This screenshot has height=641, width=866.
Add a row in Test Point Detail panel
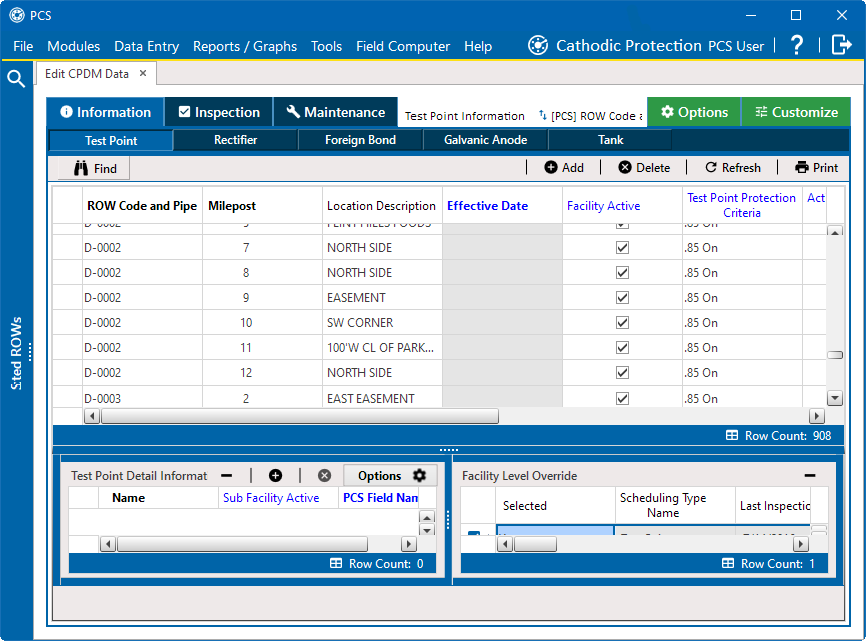[x=275, y=476]
